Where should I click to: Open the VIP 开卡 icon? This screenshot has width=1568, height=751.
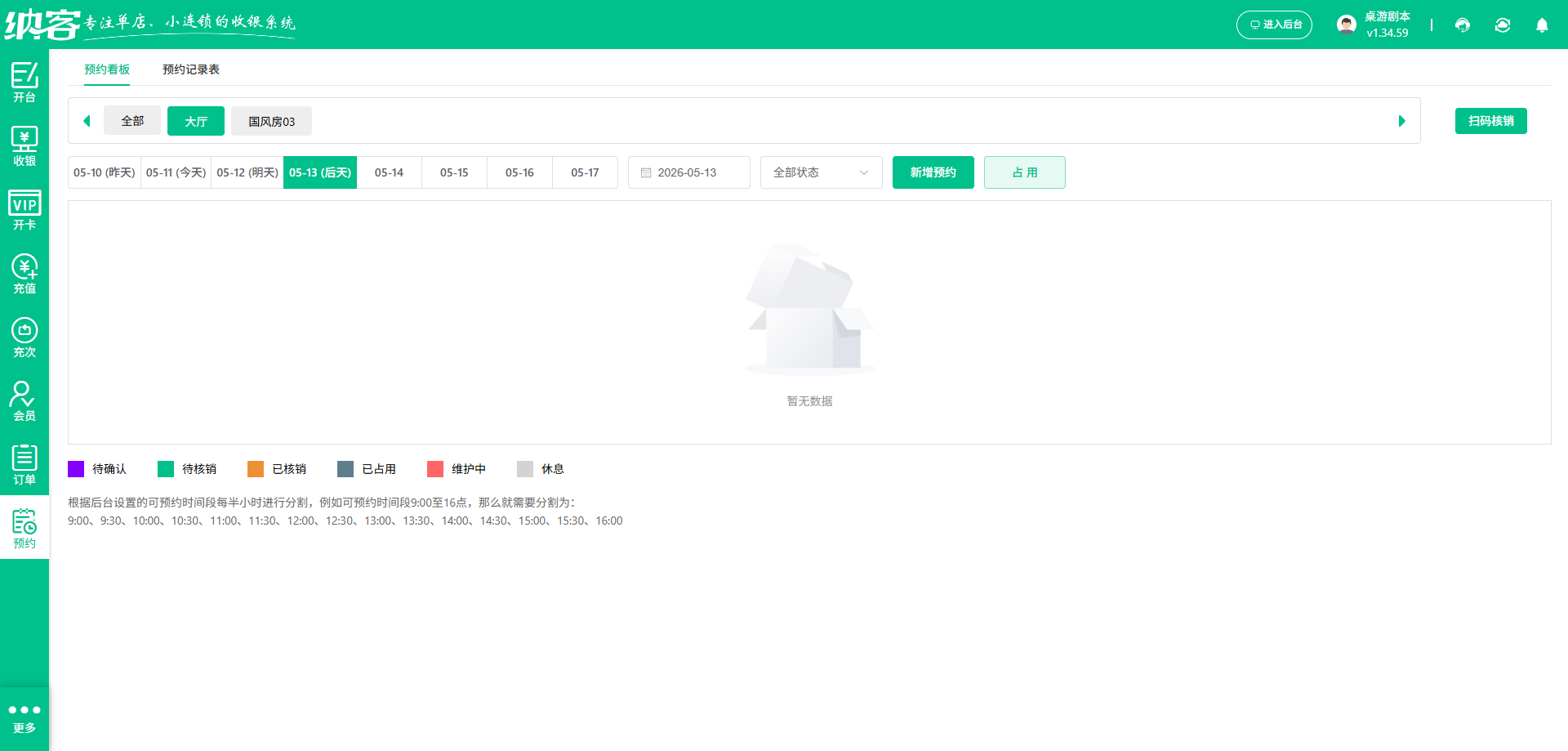click(x=24, y=210)
